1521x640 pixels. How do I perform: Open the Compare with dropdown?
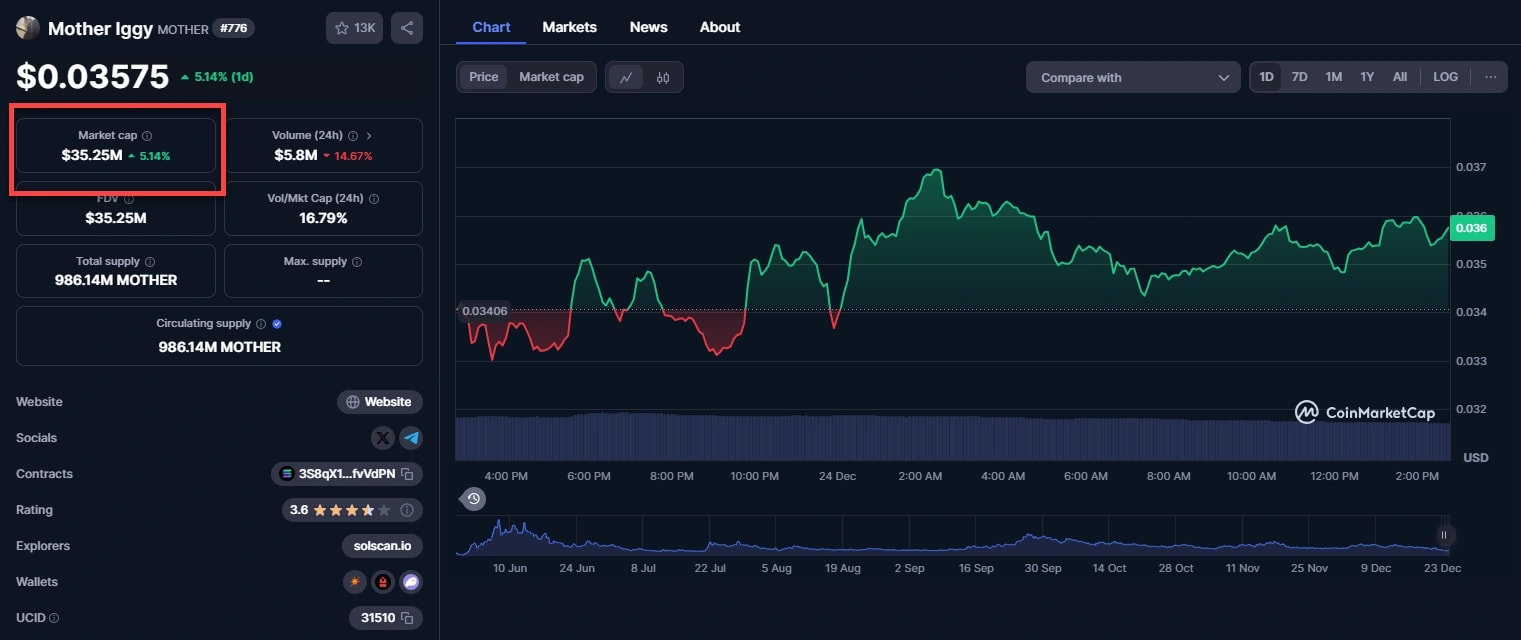[x=1132, y=77]
